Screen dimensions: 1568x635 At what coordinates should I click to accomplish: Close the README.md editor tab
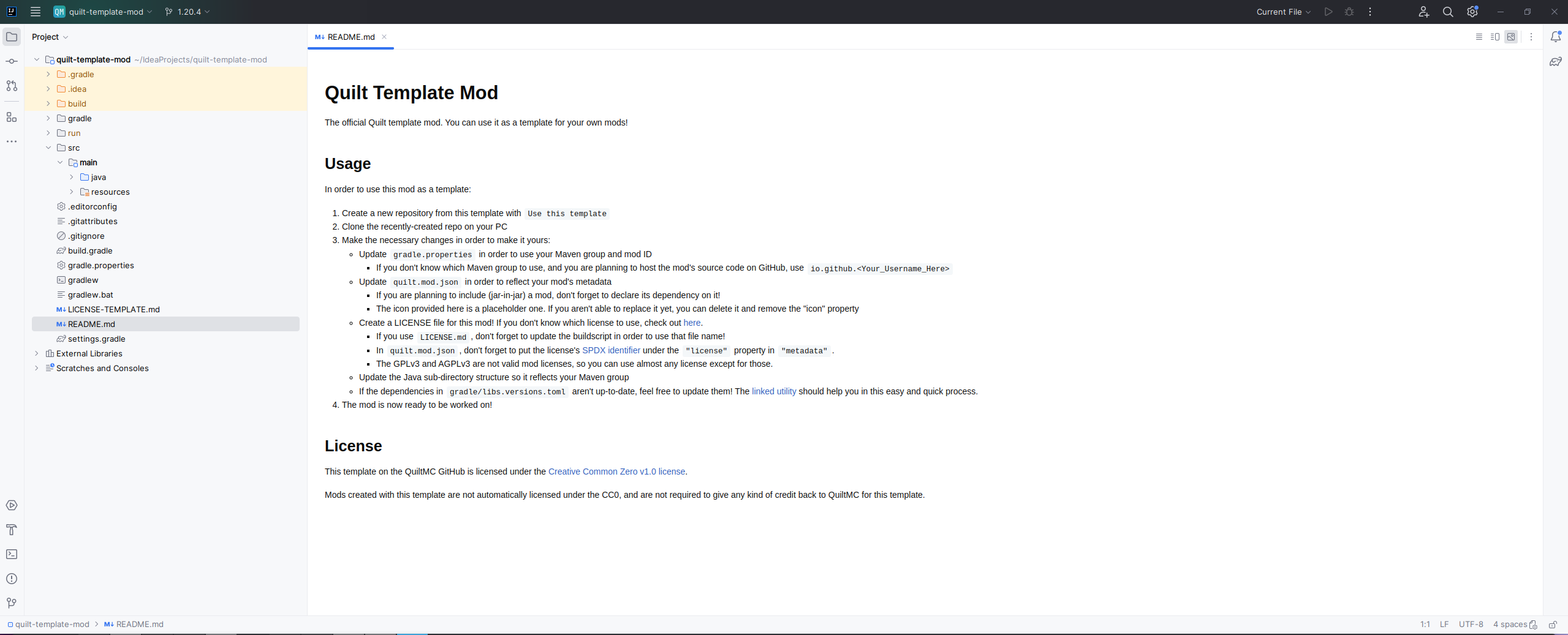tap(384, 37)
